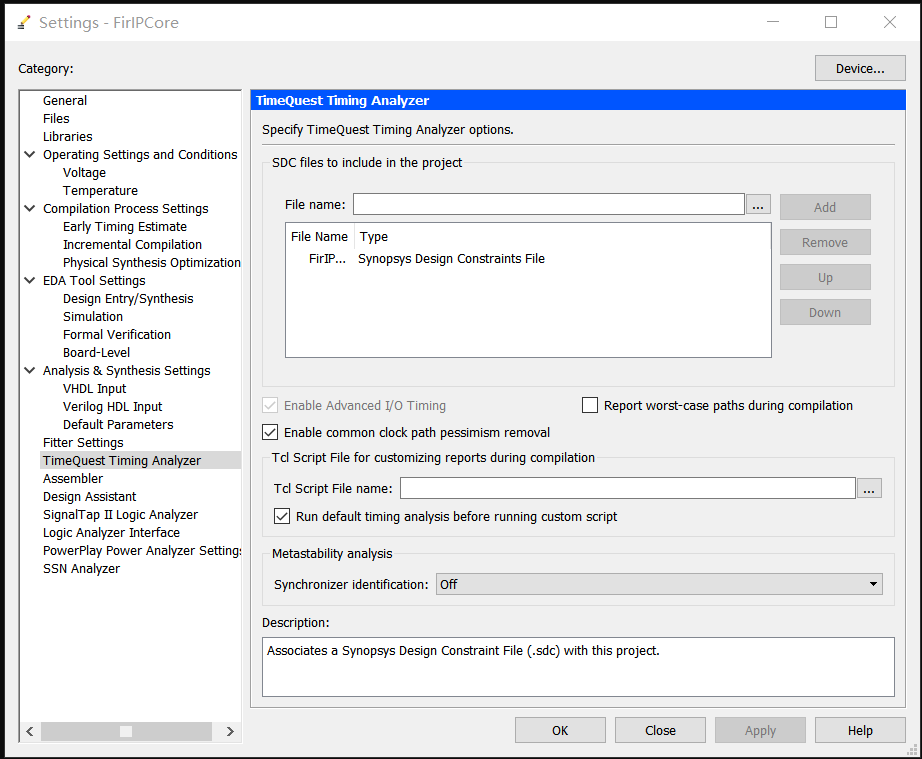The image size is (922, 759).
Task: Select TimeQuest Timing Analyzer category
Action: coord(122,460)
